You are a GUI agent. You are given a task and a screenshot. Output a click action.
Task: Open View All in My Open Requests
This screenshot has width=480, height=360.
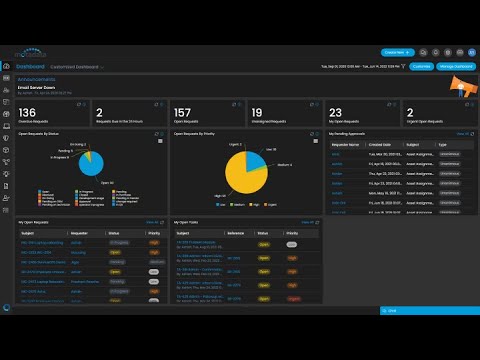[x=152, y=222]
